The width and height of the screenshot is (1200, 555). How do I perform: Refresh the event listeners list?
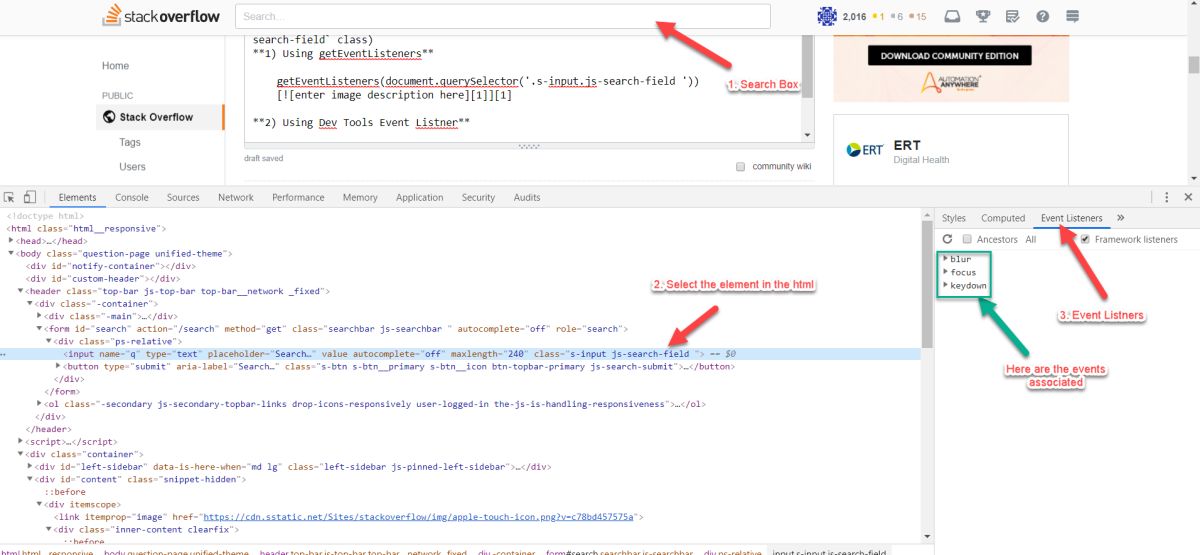947,239
